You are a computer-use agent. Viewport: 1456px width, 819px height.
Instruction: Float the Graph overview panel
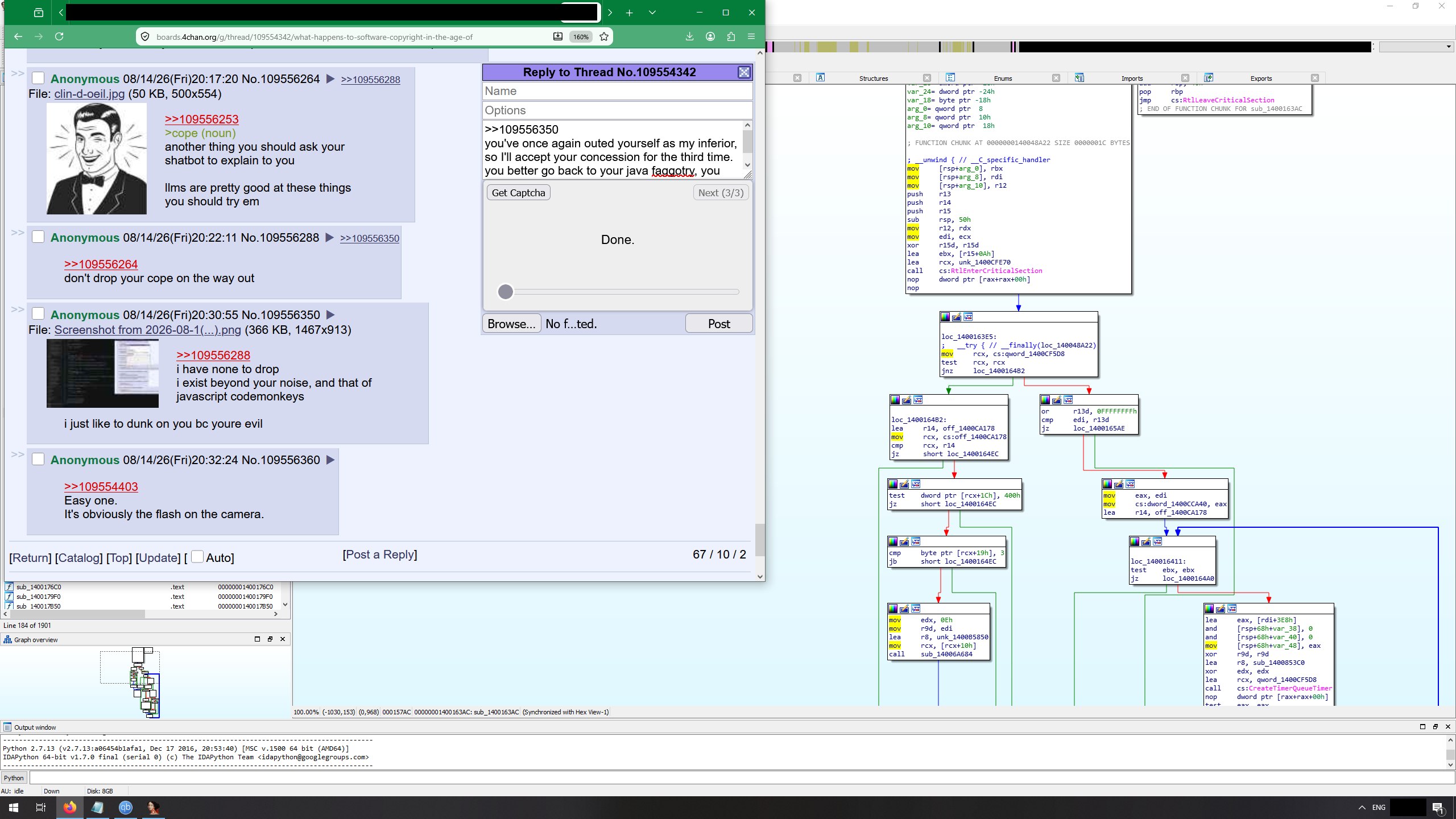(x=270, y=639)
